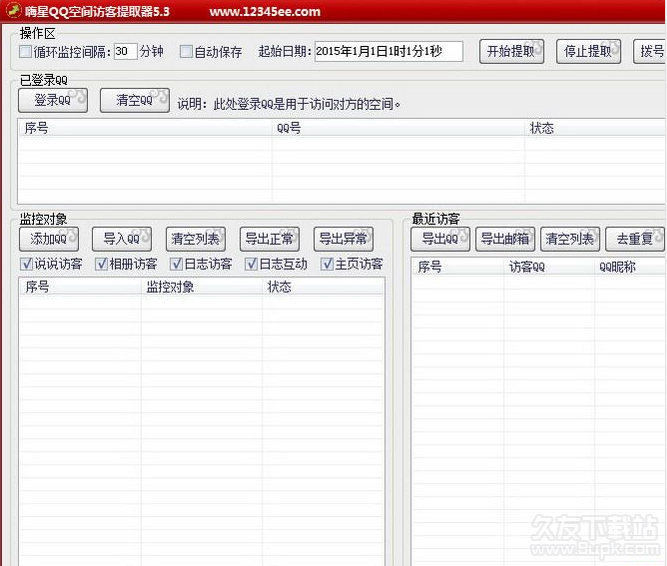Click the 监控对象 column header
Viewport: 667px width, 566px height.
click(x=202, y=287)
